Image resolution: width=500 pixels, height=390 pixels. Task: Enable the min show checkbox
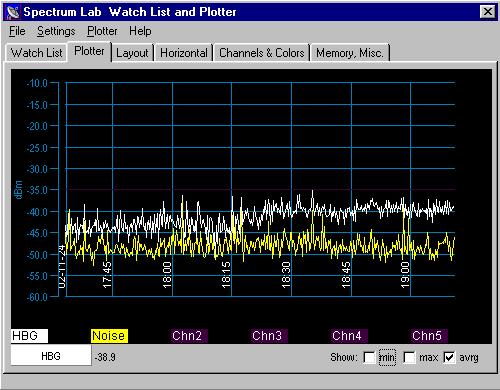coord(369,357)
